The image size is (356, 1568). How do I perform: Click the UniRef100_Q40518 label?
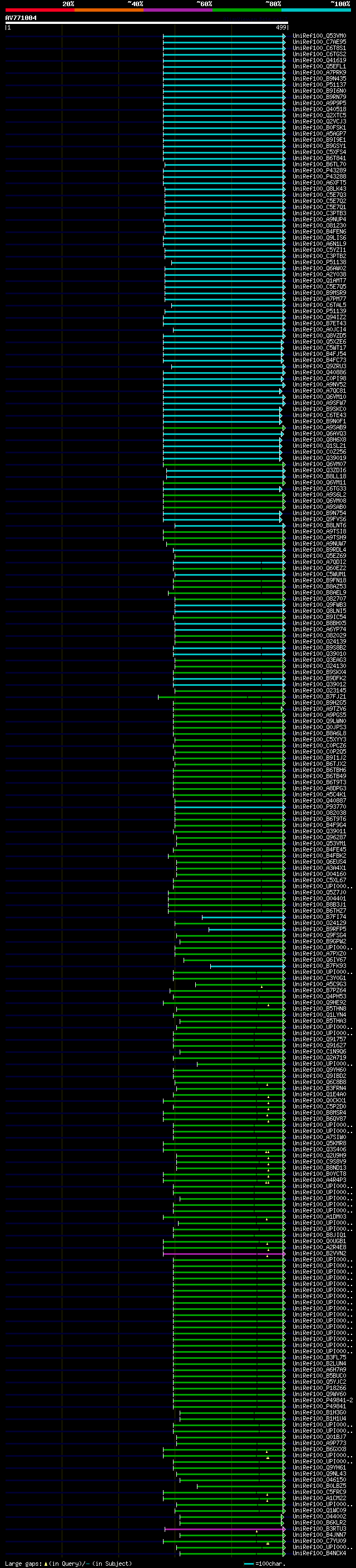pyautogui.click(x=319, y=110)
